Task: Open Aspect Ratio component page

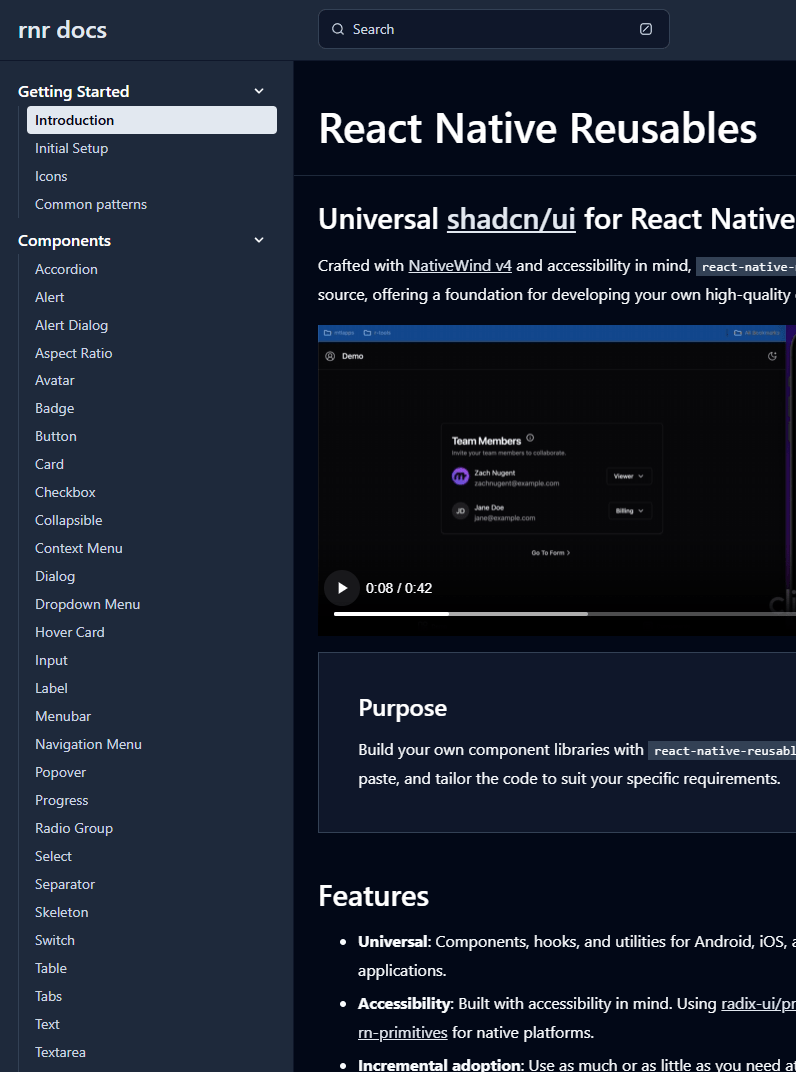Action: (x=74, y=353)
